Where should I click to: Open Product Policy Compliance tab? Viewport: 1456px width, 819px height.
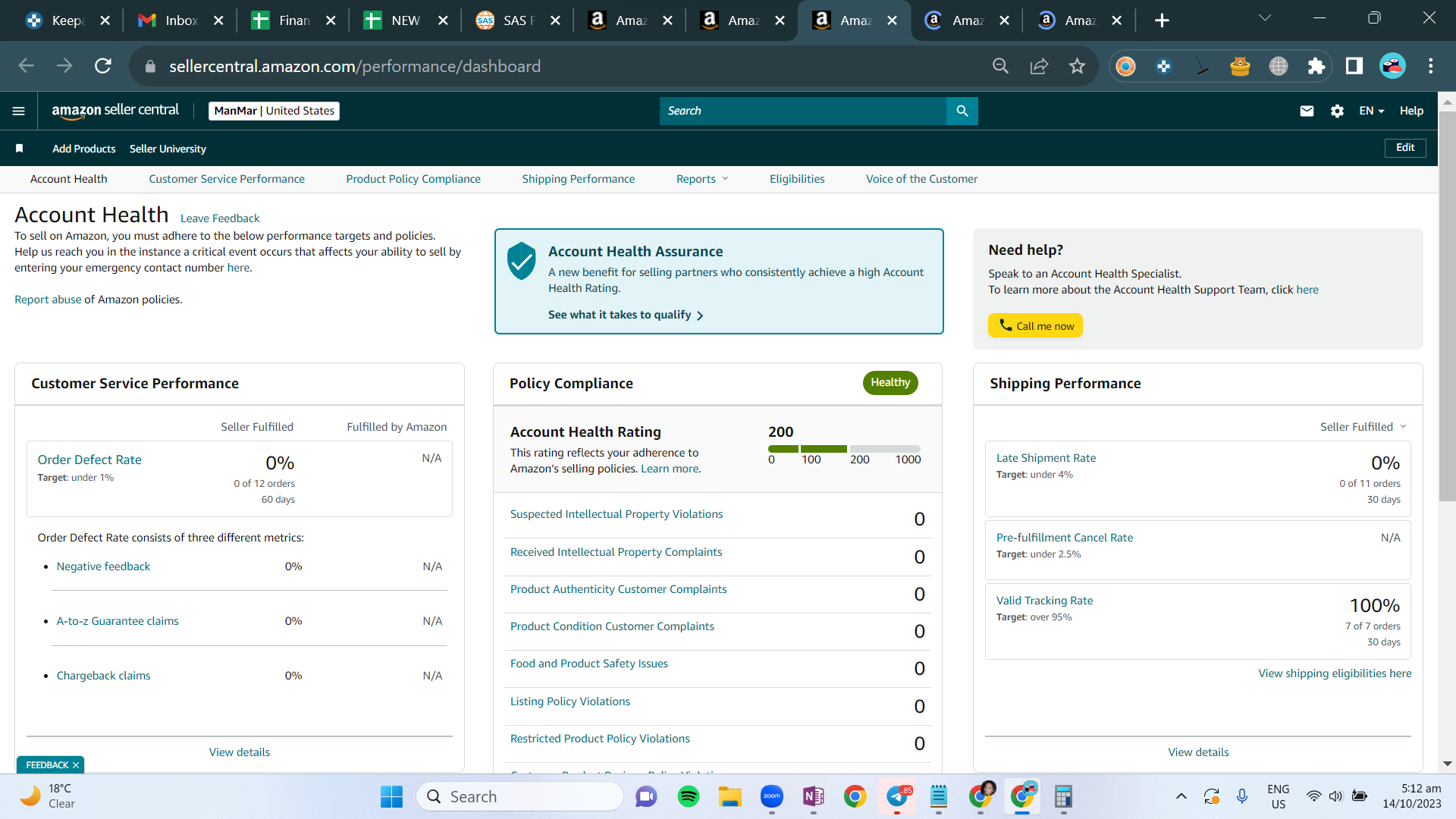(413, 179)
